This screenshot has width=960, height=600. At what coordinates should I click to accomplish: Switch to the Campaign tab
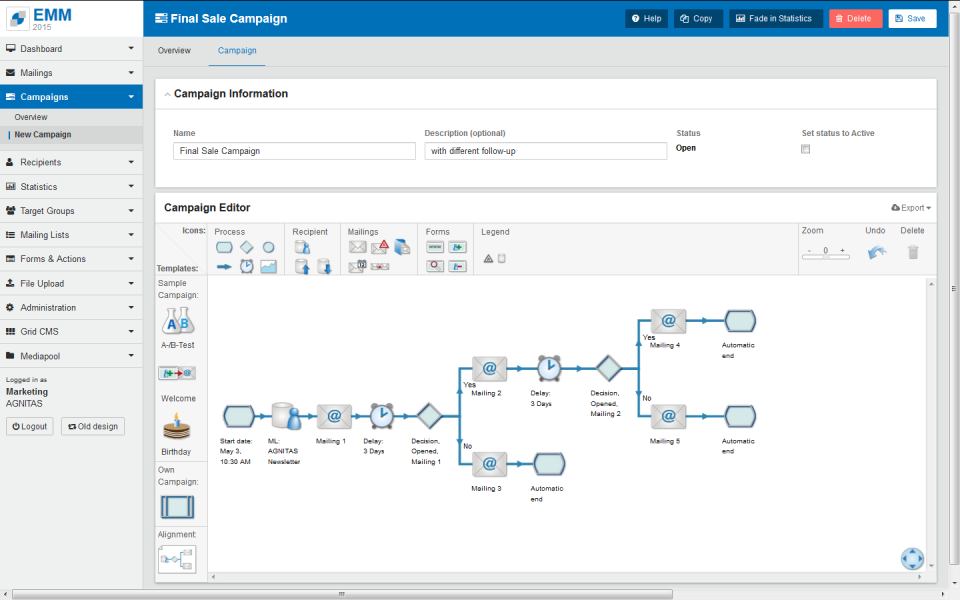coord(237,51)
